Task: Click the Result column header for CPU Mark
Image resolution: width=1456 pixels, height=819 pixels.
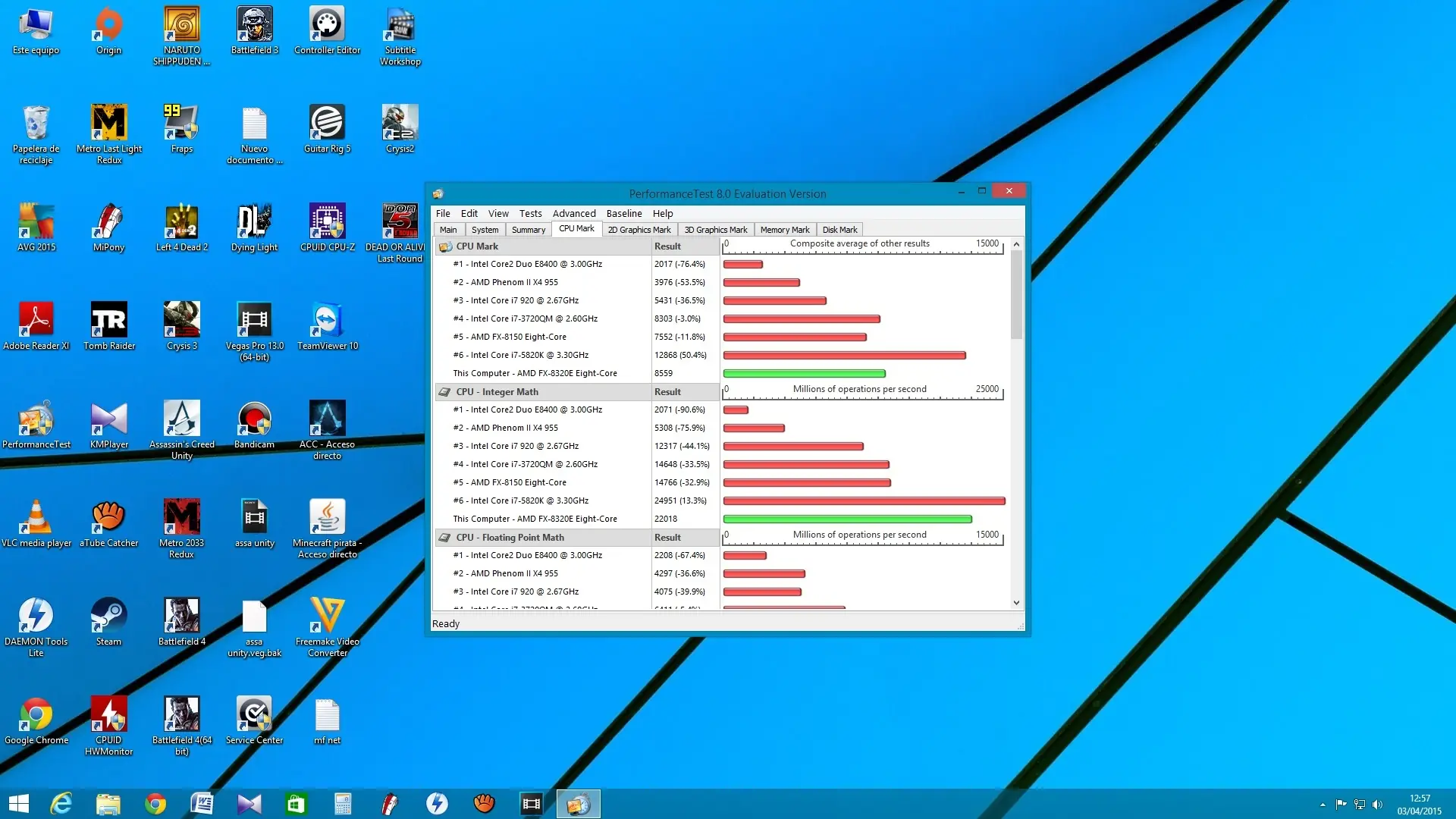Action: pos(685,246)
